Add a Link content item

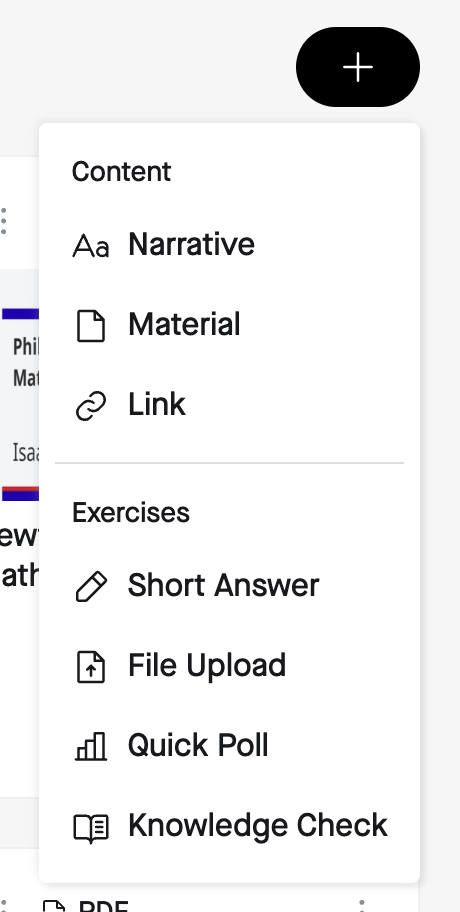coord(157,404)
